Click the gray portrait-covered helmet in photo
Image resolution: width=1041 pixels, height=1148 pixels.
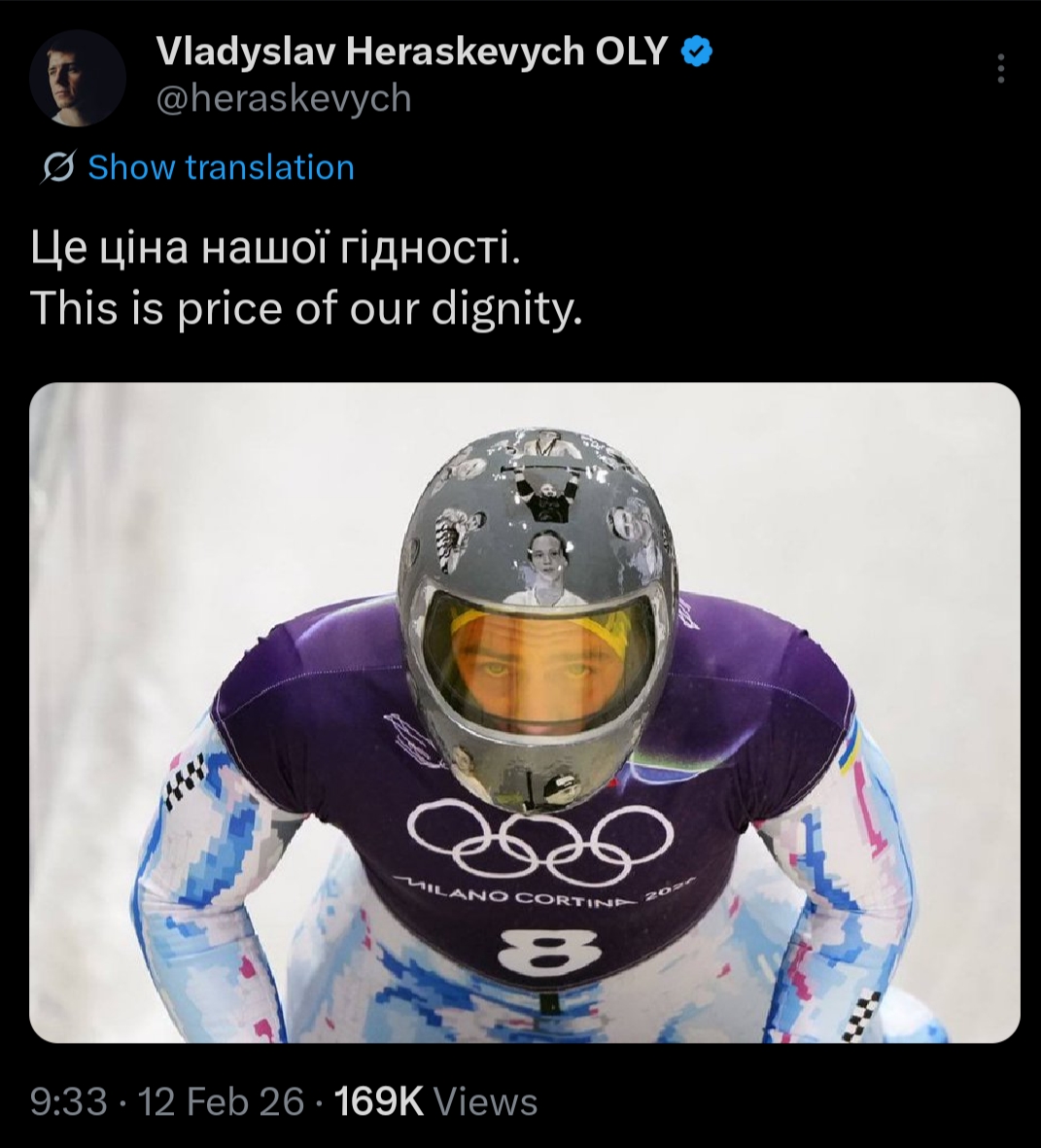point(538,618)
